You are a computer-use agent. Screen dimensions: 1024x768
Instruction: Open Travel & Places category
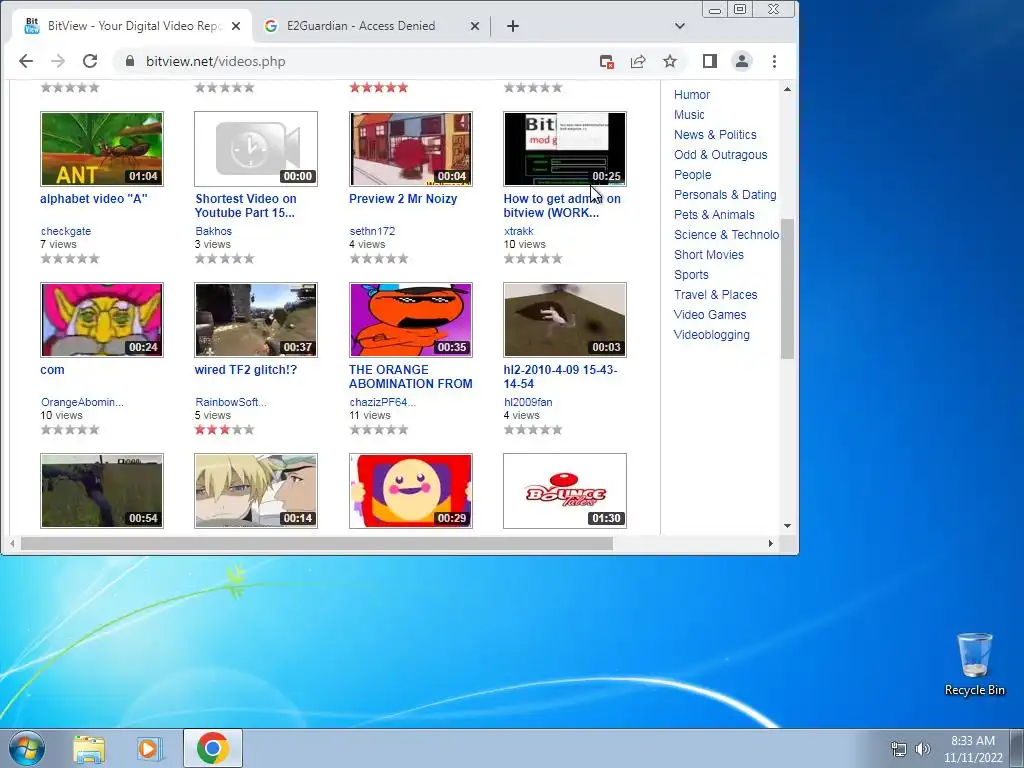[715, 295]
